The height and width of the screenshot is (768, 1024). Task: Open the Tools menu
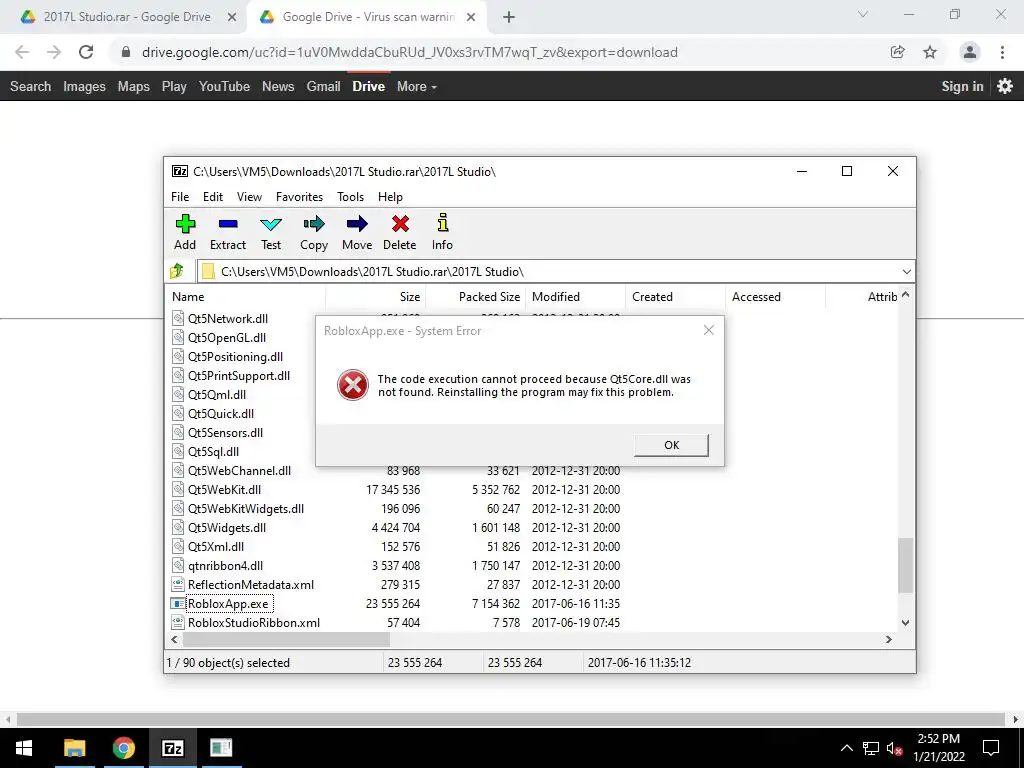(351, 197)
